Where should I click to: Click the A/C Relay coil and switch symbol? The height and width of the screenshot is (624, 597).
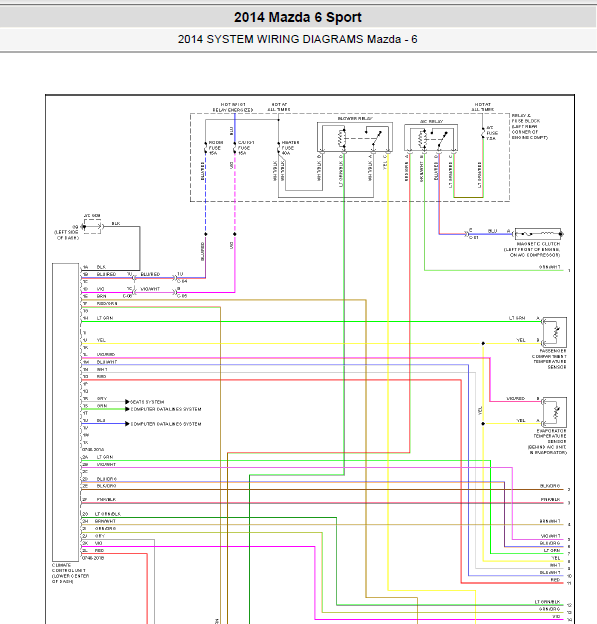[x=431, y=138]
